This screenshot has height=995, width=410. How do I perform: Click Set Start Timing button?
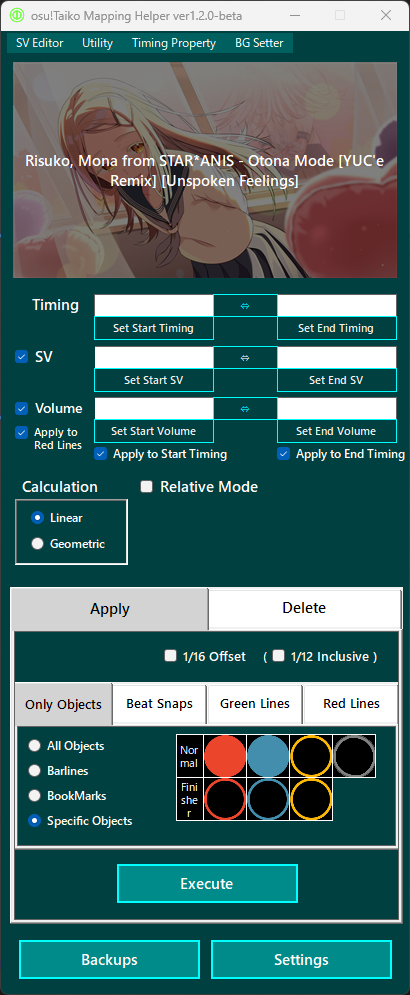point(154,328)
